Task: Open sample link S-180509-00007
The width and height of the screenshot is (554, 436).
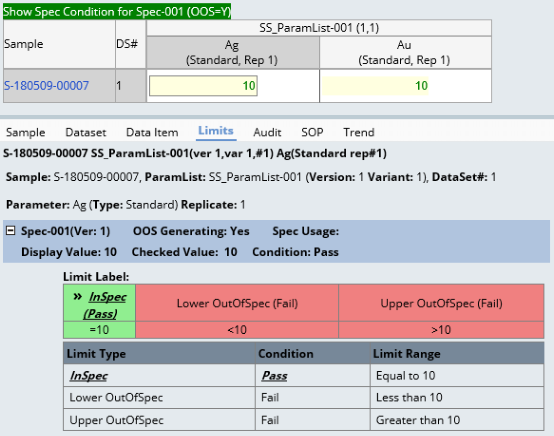Action: 46,86
